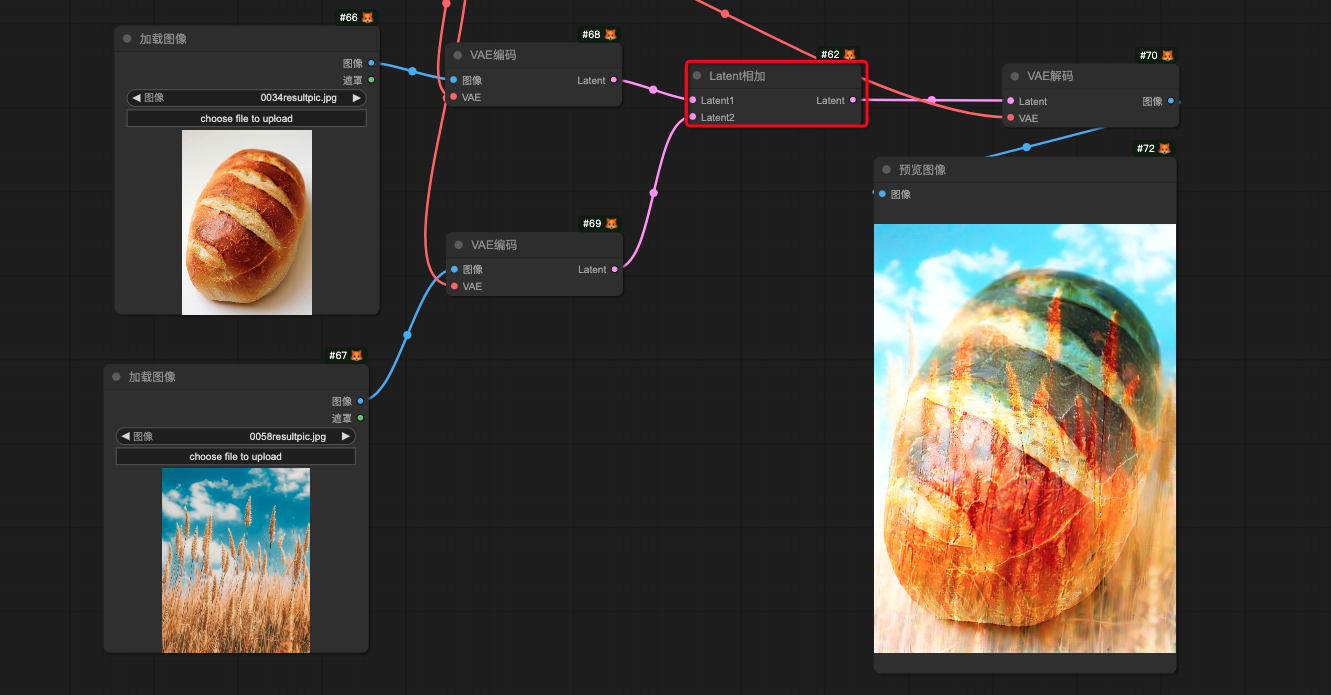Click the link midpoint between node #66 and VAE编码 #68
The height and width of the screenshot is (695, 1331).
412,71
